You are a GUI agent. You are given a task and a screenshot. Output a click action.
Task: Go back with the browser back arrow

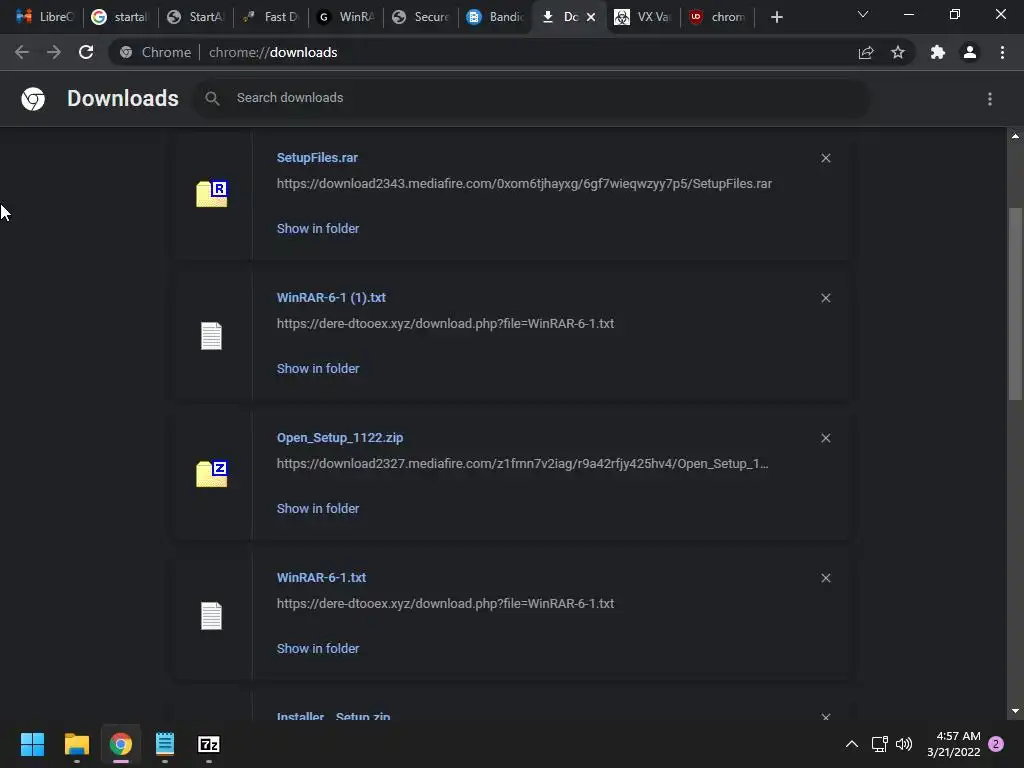coord(22,52)
